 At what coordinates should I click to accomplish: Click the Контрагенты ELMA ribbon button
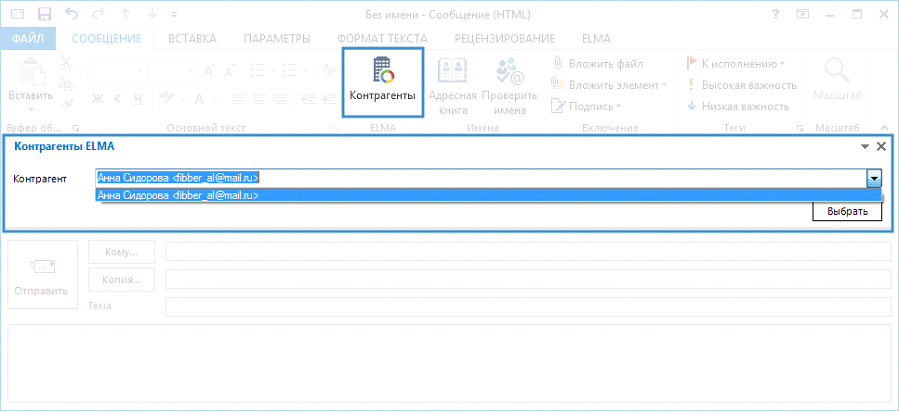tap(382, 81)
